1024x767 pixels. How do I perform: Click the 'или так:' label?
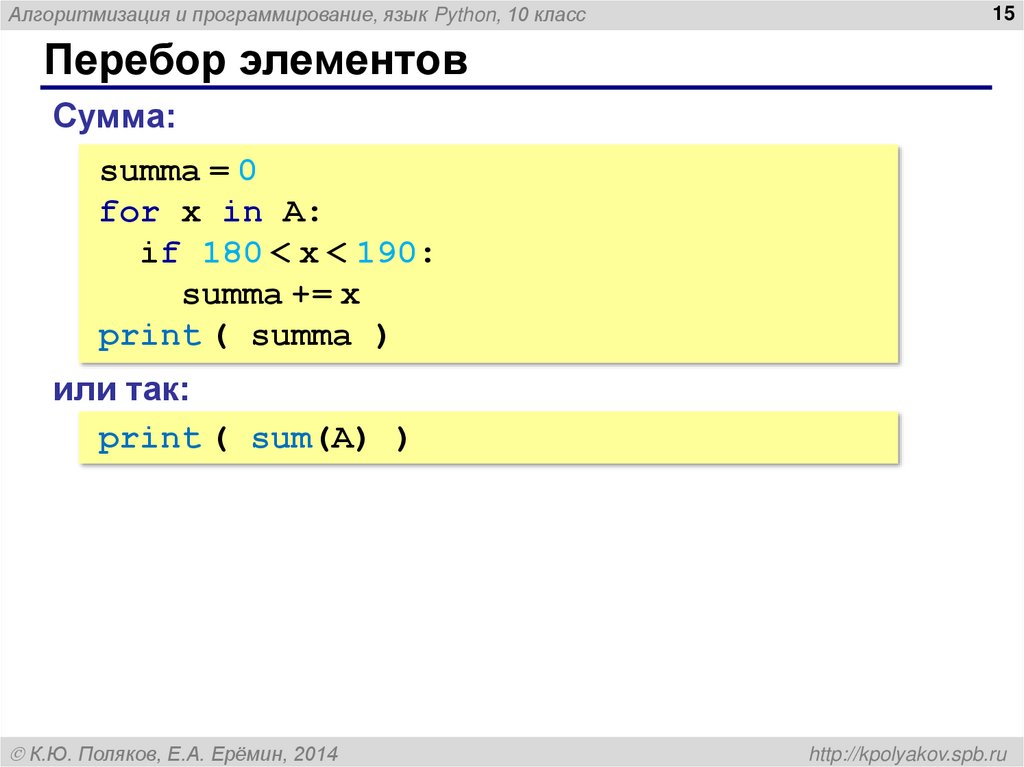click(121, 389)
